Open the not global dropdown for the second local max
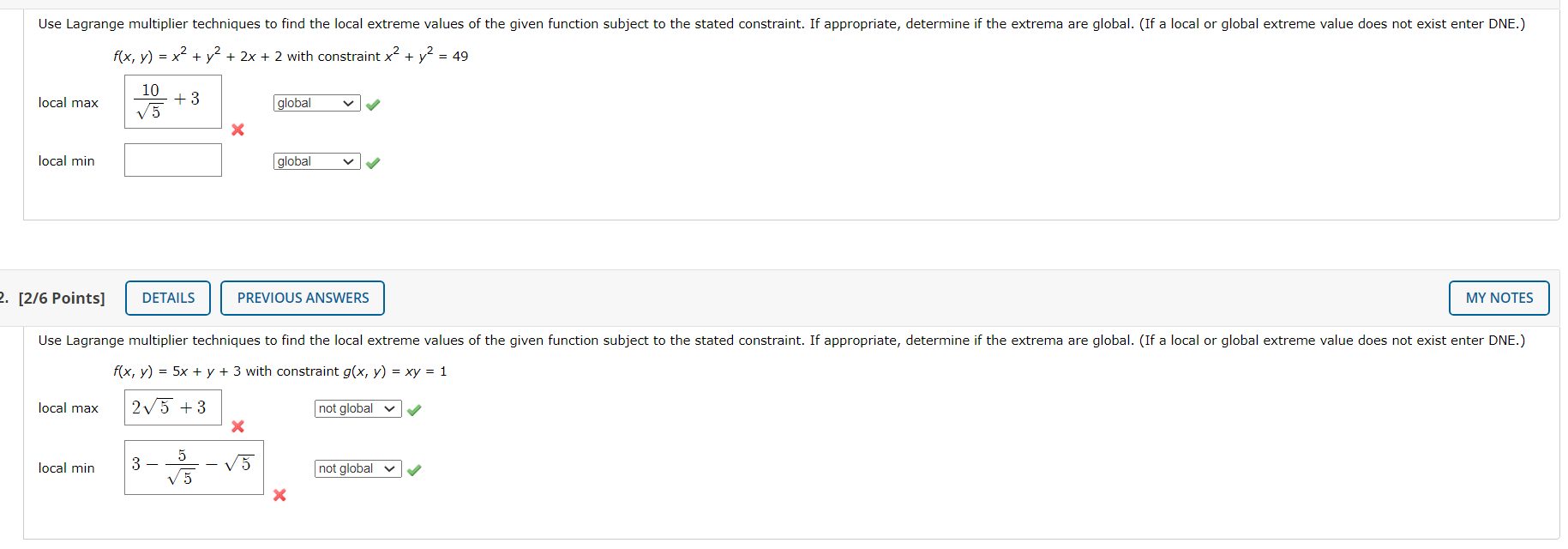Viewport: 1568px width, 549px height. tap(357, 409)
